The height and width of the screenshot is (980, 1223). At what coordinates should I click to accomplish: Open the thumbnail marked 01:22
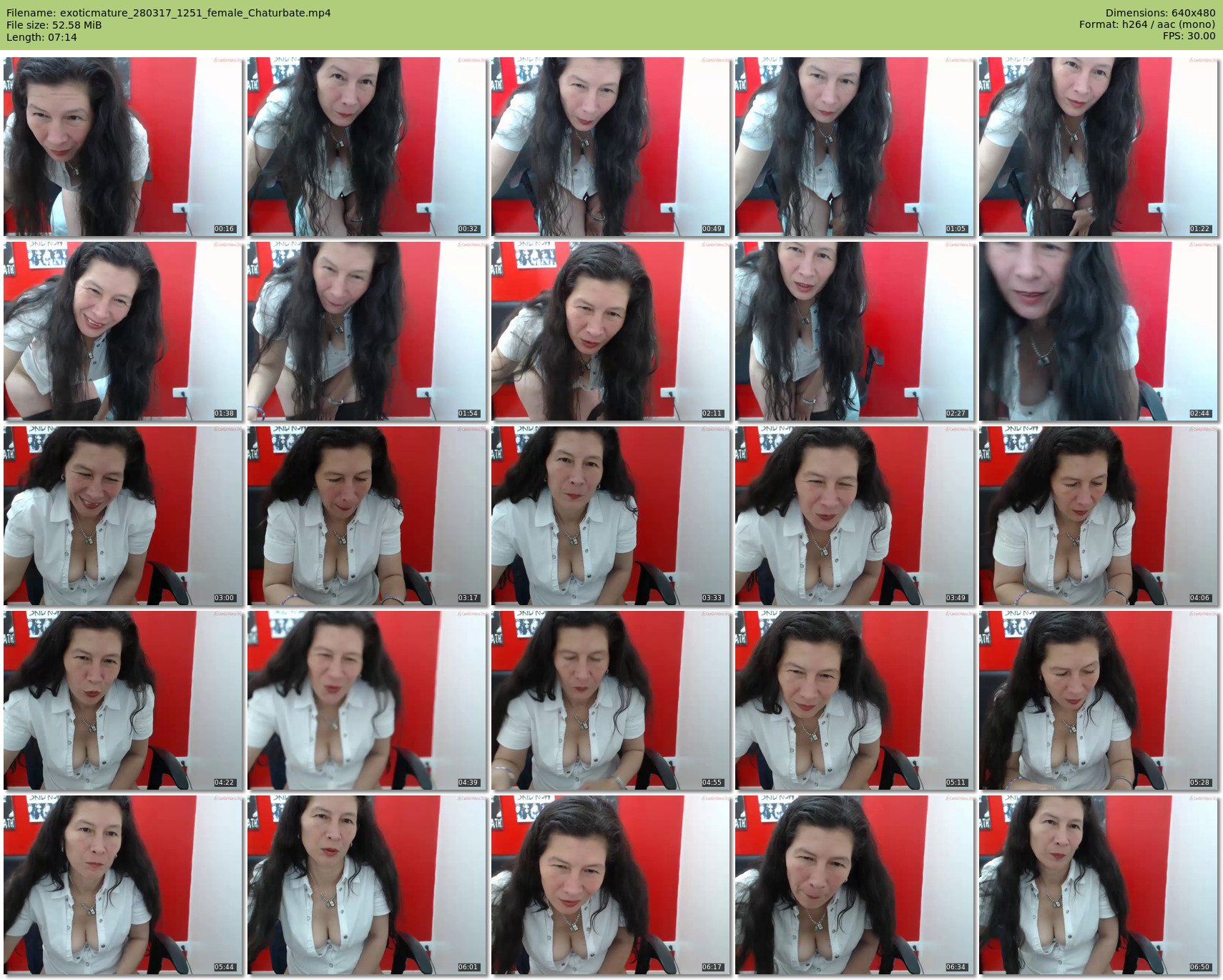click(1099, 147)
